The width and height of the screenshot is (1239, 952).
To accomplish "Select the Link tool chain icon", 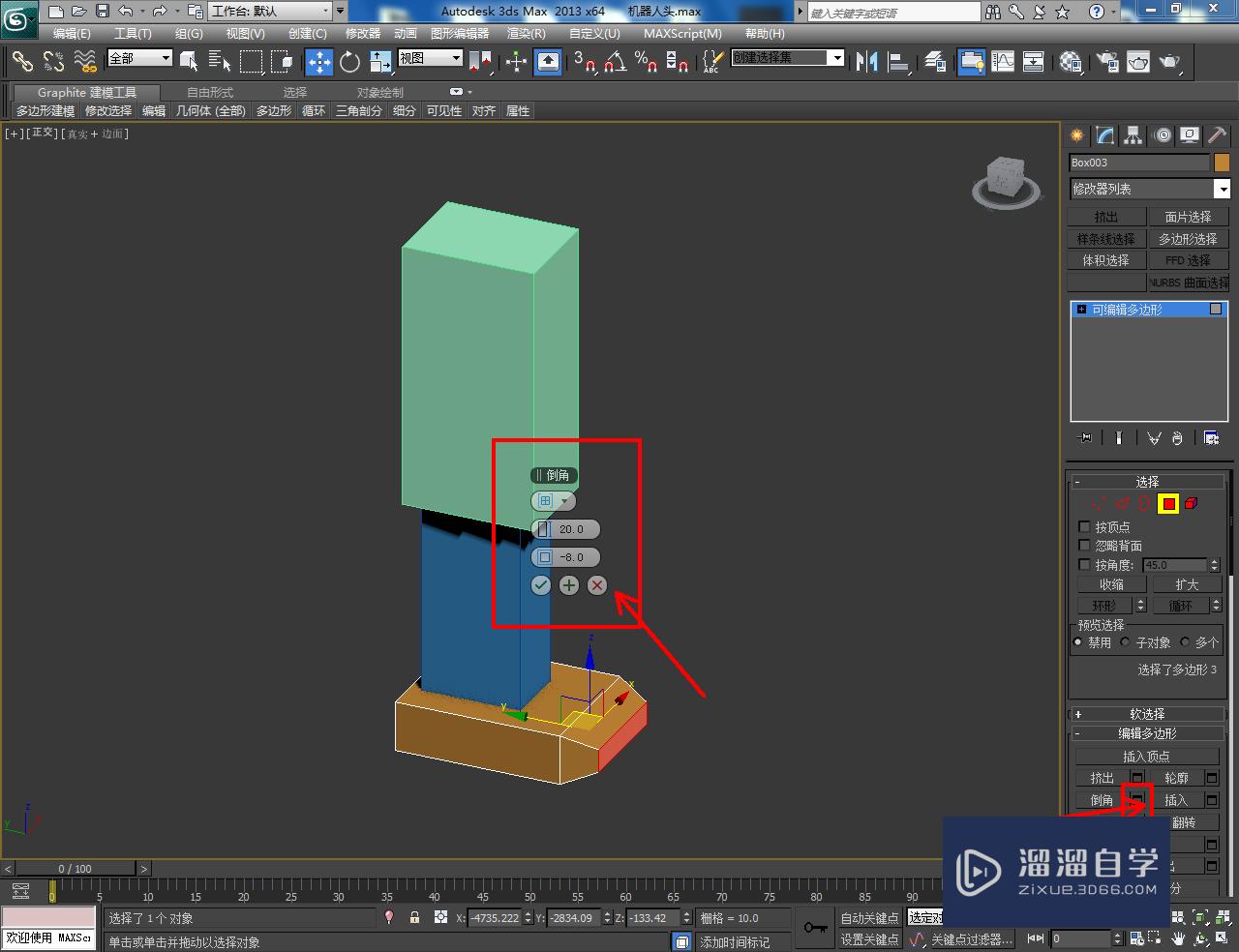I will coord(22,62).
